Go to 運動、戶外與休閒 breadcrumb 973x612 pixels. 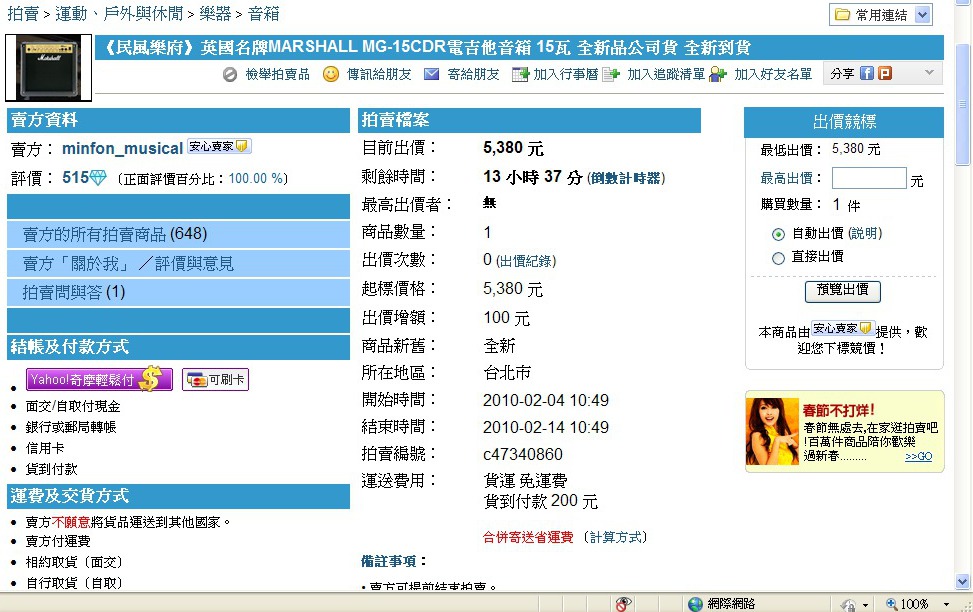(x=119, y=14)
